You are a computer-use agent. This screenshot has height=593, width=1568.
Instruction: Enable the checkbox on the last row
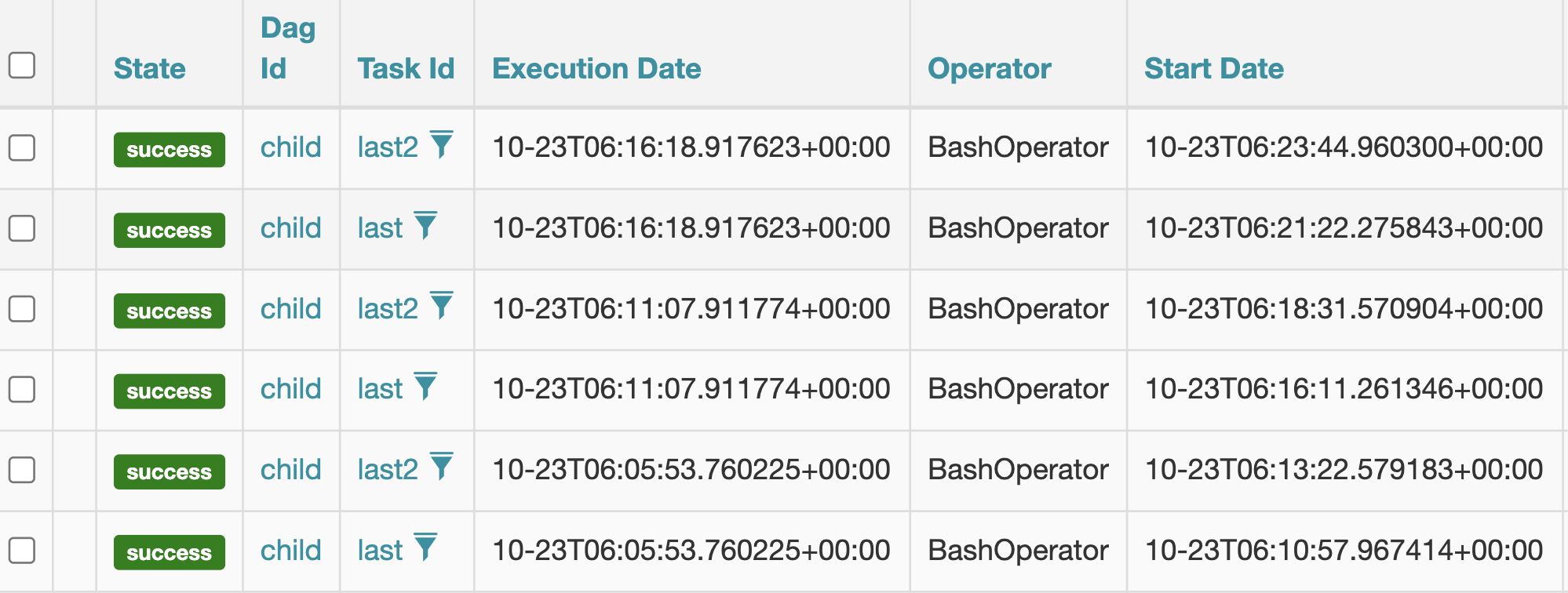point(24,548)
